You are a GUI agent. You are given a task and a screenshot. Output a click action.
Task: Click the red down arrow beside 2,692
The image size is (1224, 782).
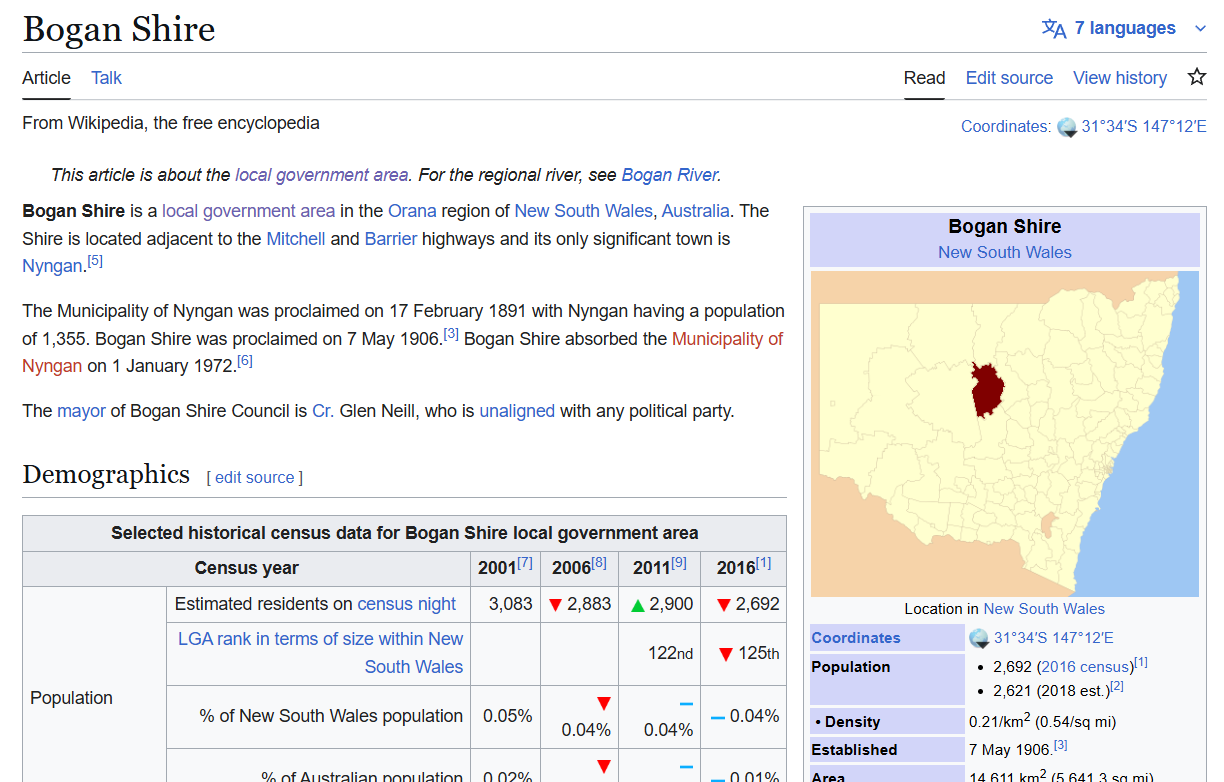[x=724, y=605]
